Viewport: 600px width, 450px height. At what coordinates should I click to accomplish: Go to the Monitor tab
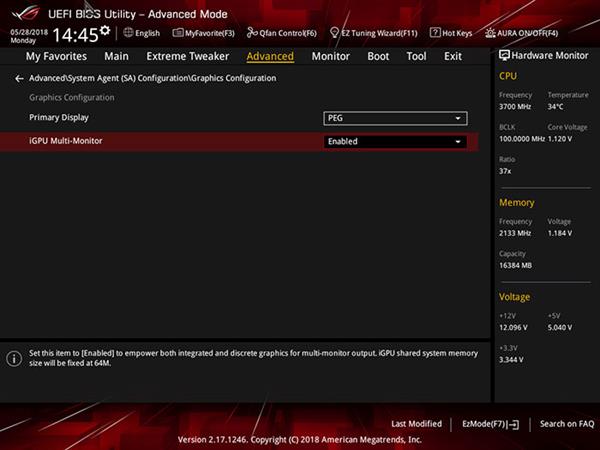pos(331,56)
